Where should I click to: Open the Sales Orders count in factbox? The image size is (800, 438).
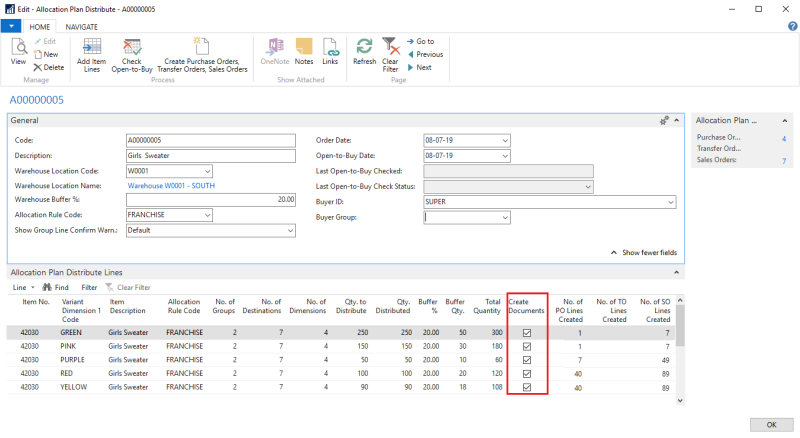(x=784, y=161)
